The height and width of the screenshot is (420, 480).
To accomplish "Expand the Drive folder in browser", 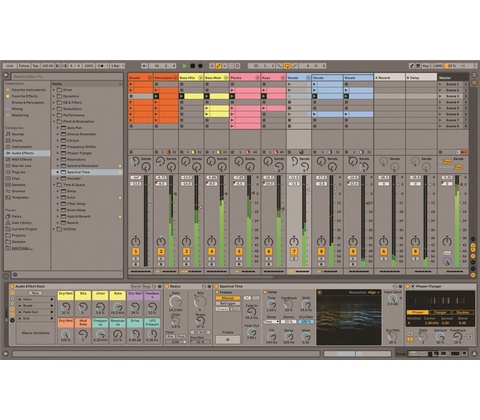I will pyautogui.click(x=54, y=90).
